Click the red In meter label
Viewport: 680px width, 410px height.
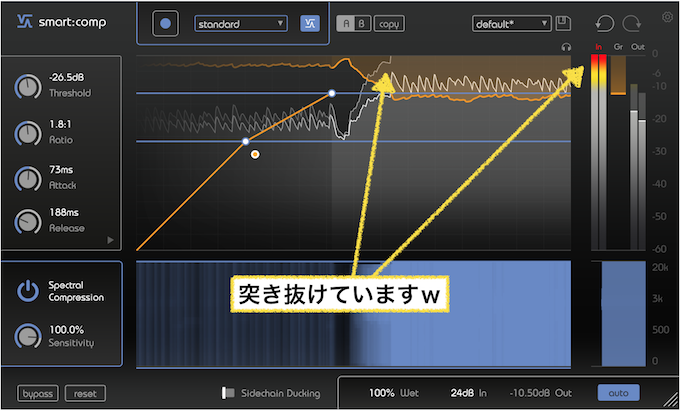(598, 47)
